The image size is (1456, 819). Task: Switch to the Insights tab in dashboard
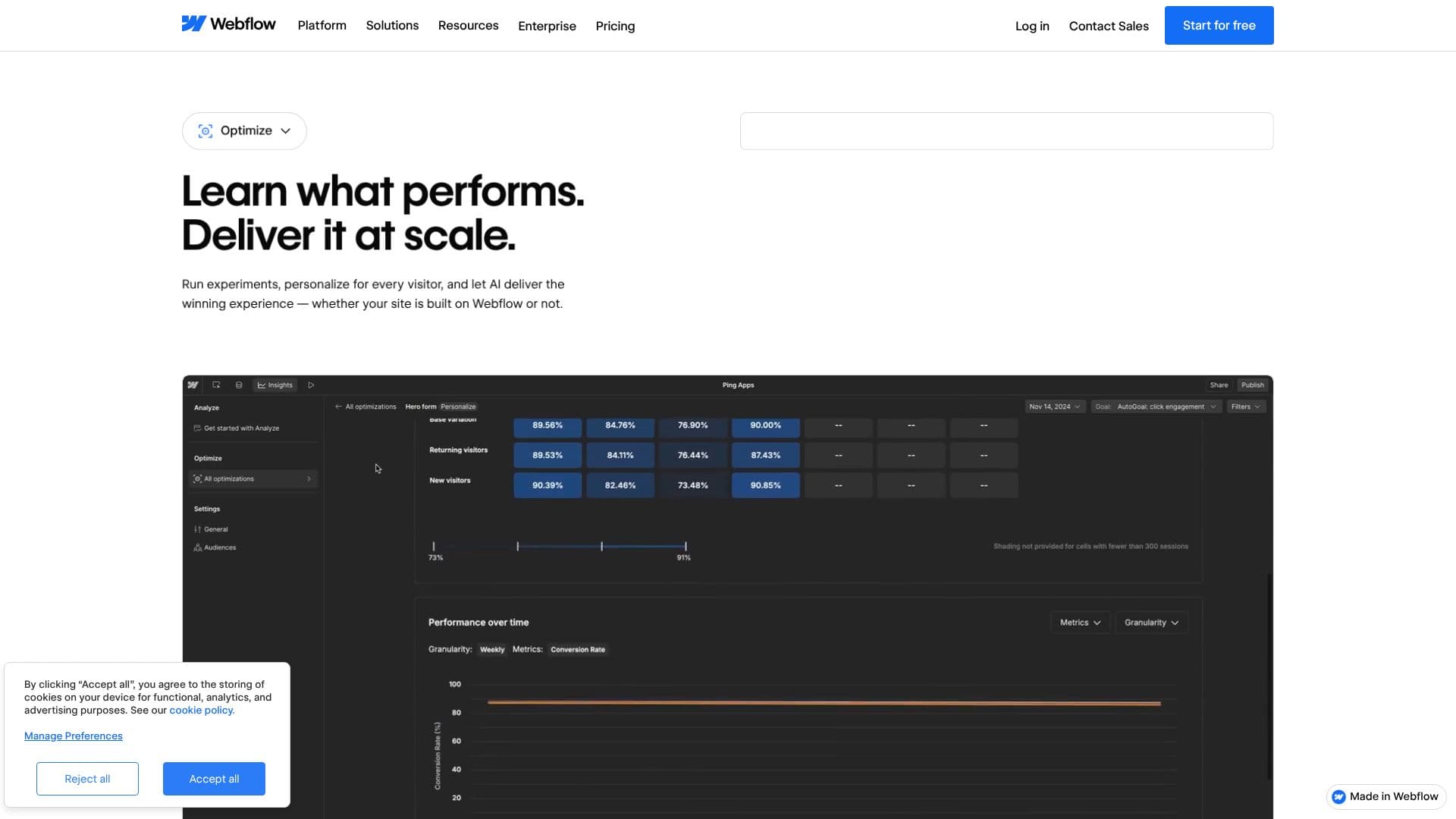click(x=275, y=385)
